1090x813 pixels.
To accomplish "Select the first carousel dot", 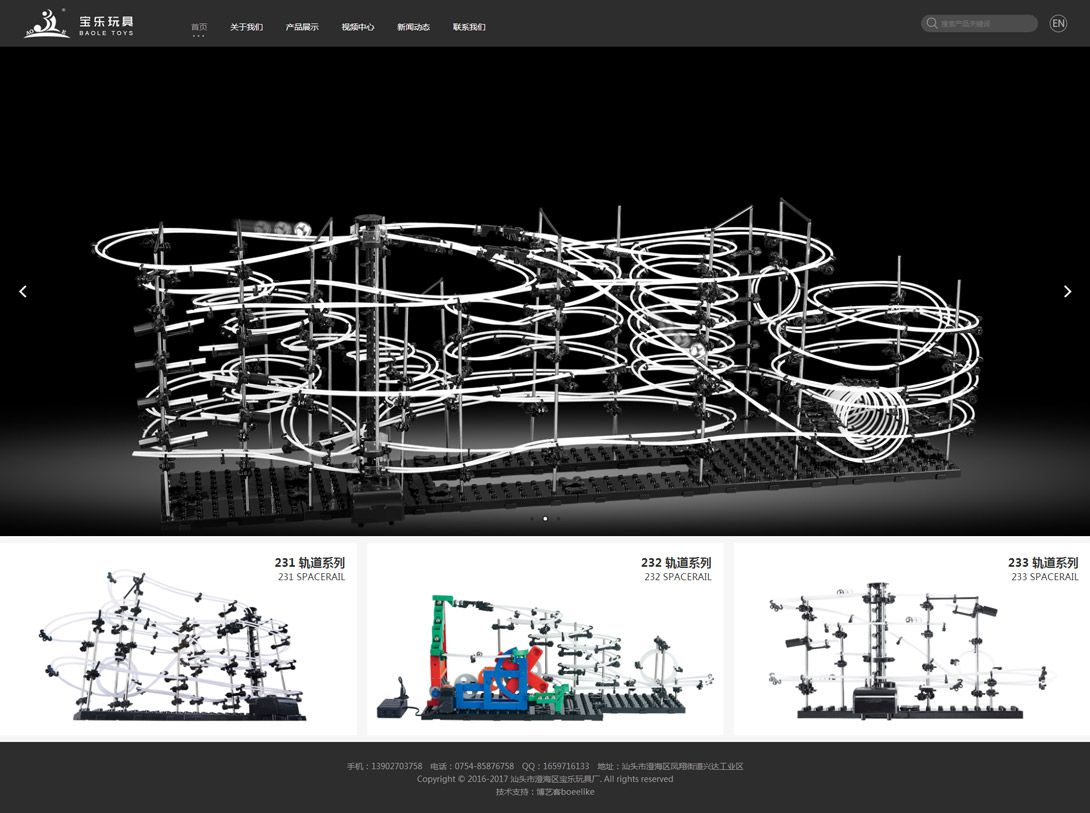I will click(531, 519).
